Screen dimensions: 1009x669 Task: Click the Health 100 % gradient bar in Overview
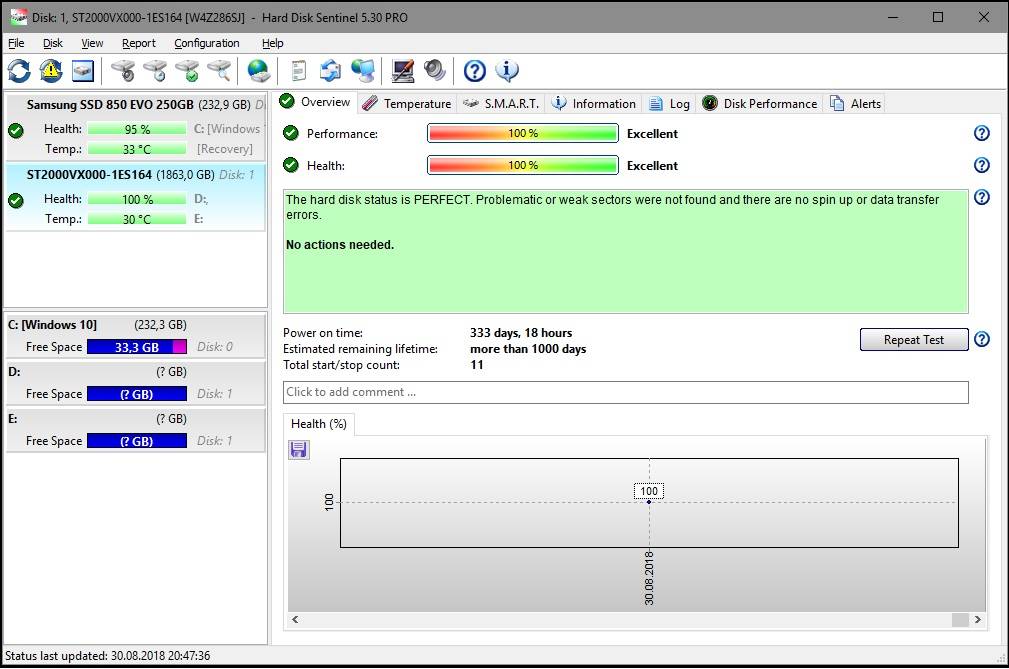coord(523,165)
